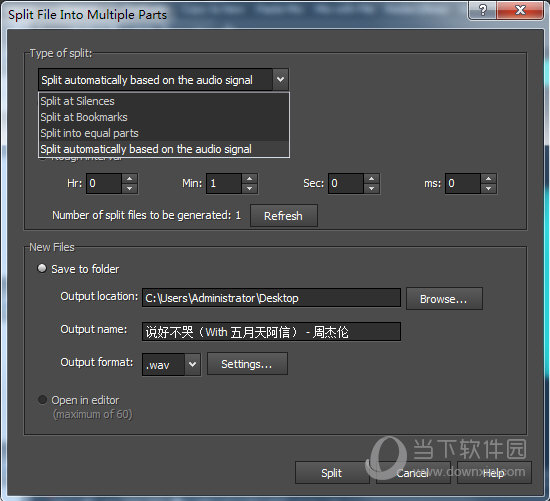Click the Hr input field
The image size is (550, 501).
104,183
